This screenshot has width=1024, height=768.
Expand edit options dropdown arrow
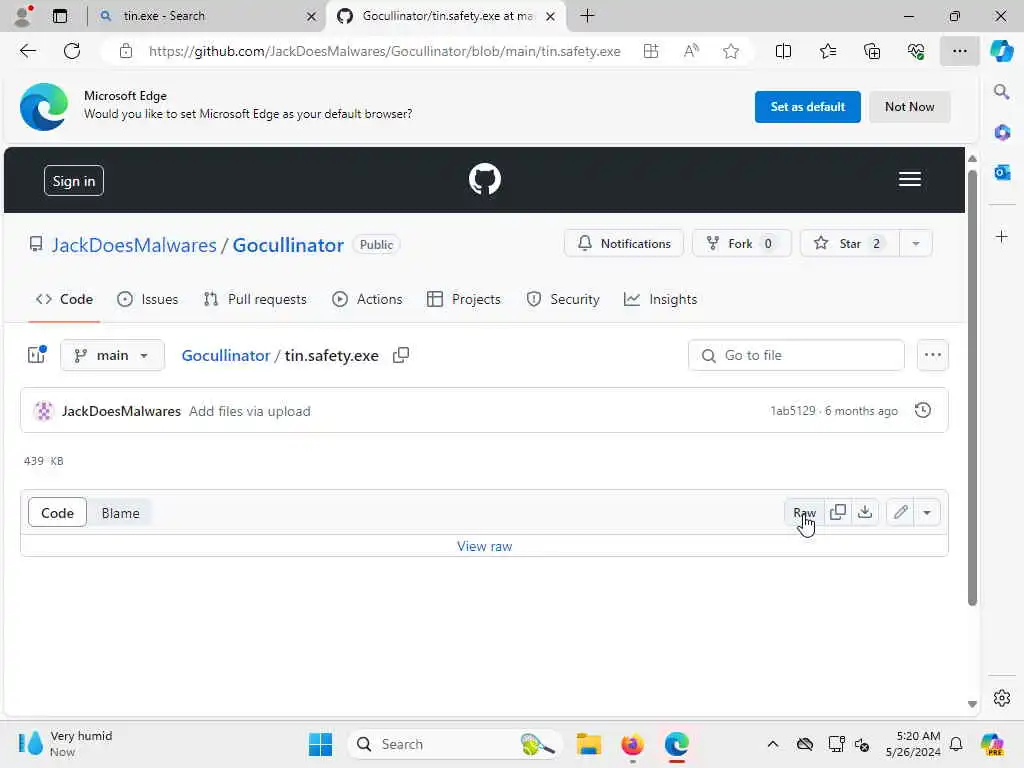coord(926,512)
